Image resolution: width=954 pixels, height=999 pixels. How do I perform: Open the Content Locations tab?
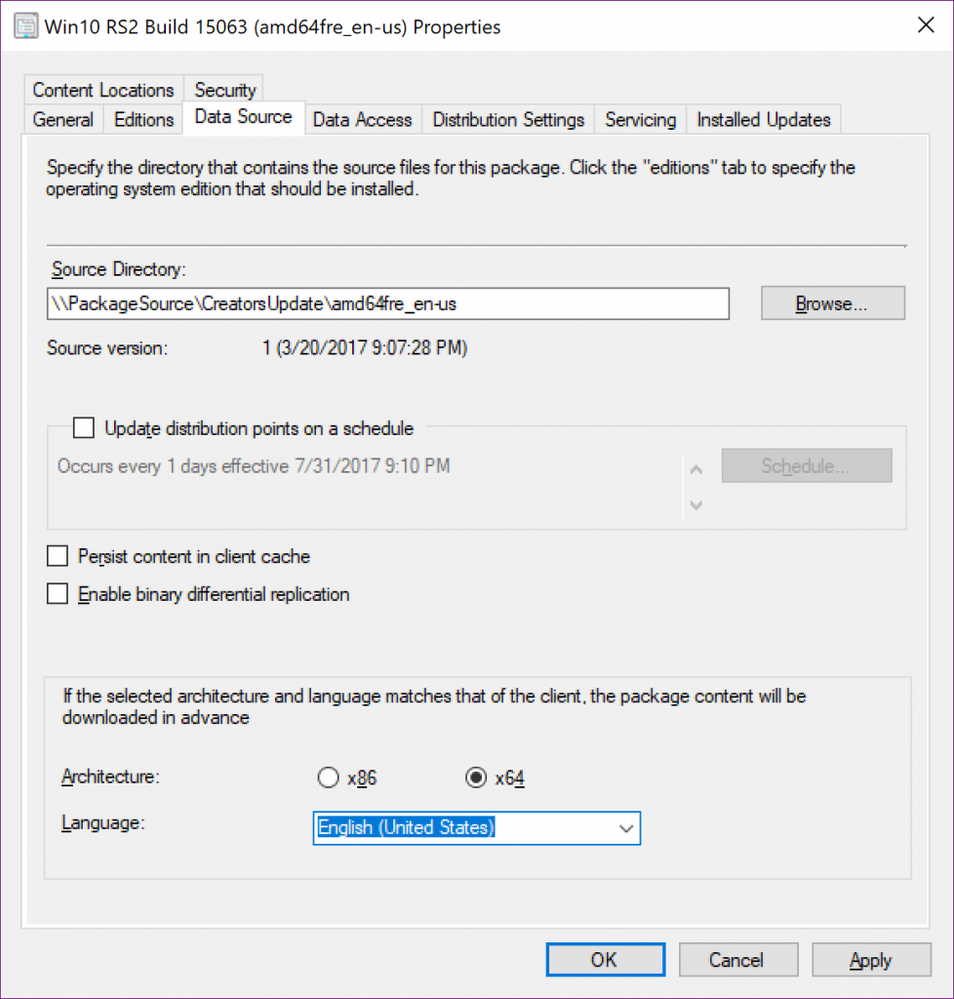point(103,90)
